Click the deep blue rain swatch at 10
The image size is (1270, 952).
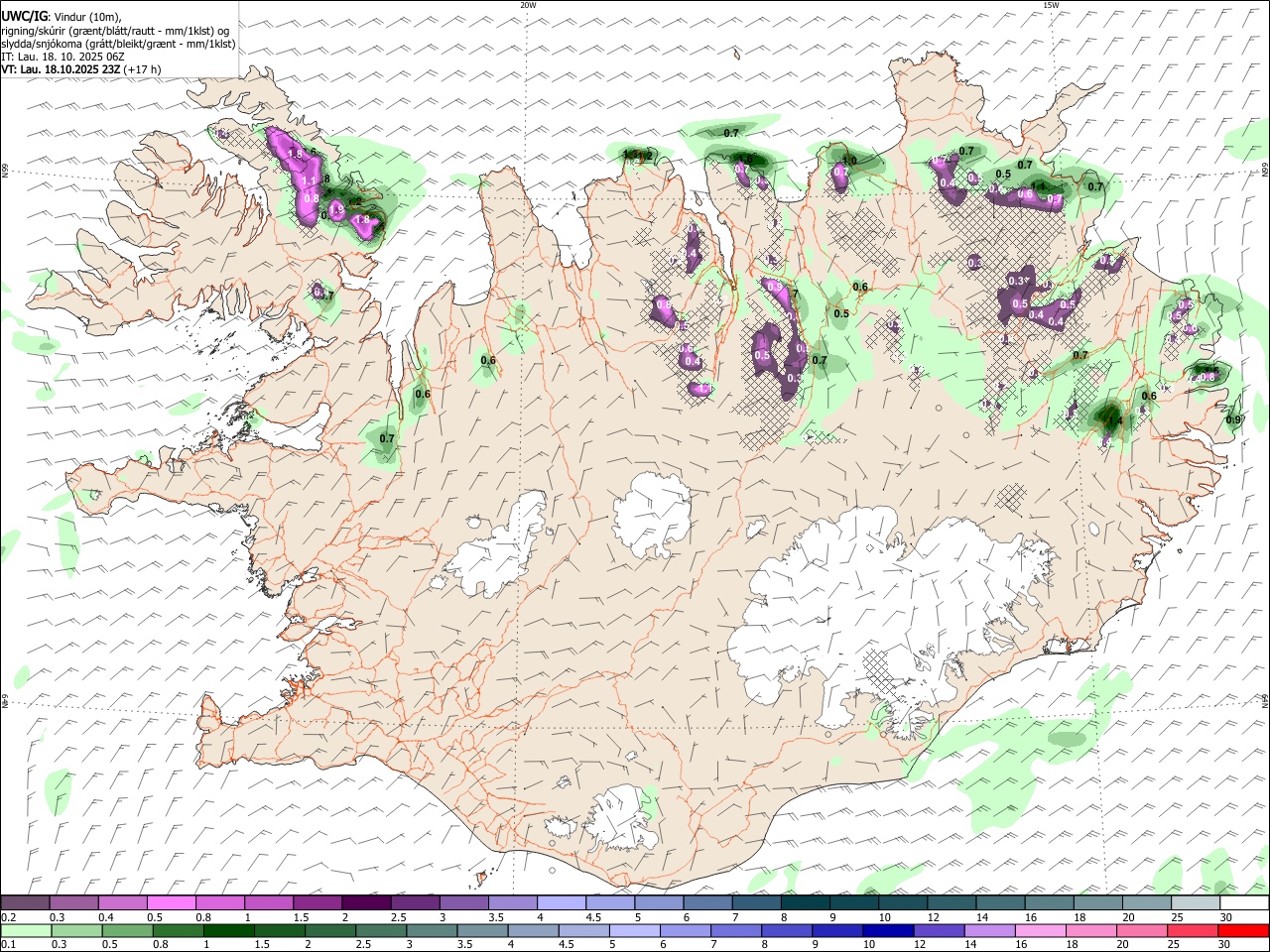(888, 930)
